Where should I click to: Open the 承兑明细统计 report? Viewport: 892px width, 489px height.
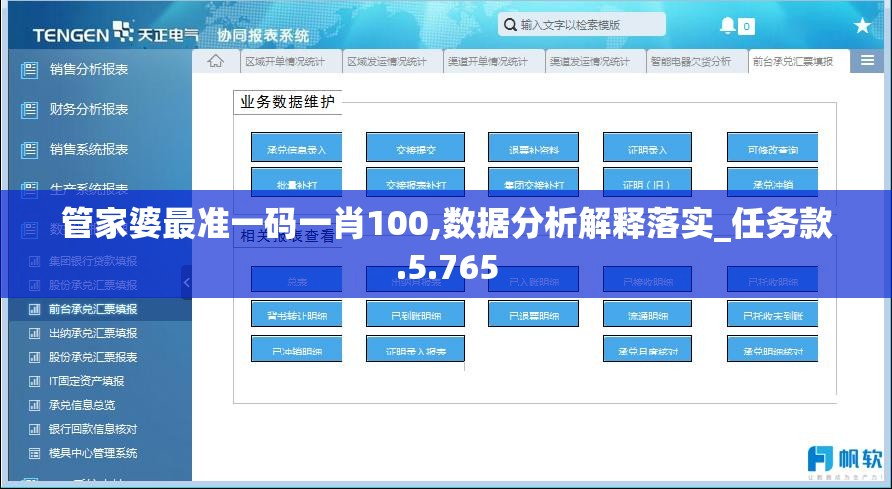click(x=773, y=349)
